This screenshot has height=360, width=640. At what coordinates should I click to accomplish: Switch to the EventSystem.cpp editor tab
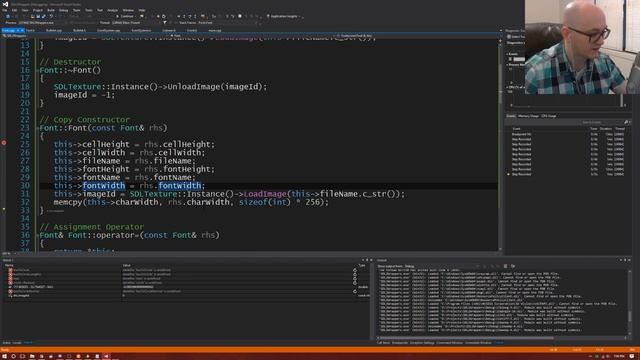[x=109, y=31]
